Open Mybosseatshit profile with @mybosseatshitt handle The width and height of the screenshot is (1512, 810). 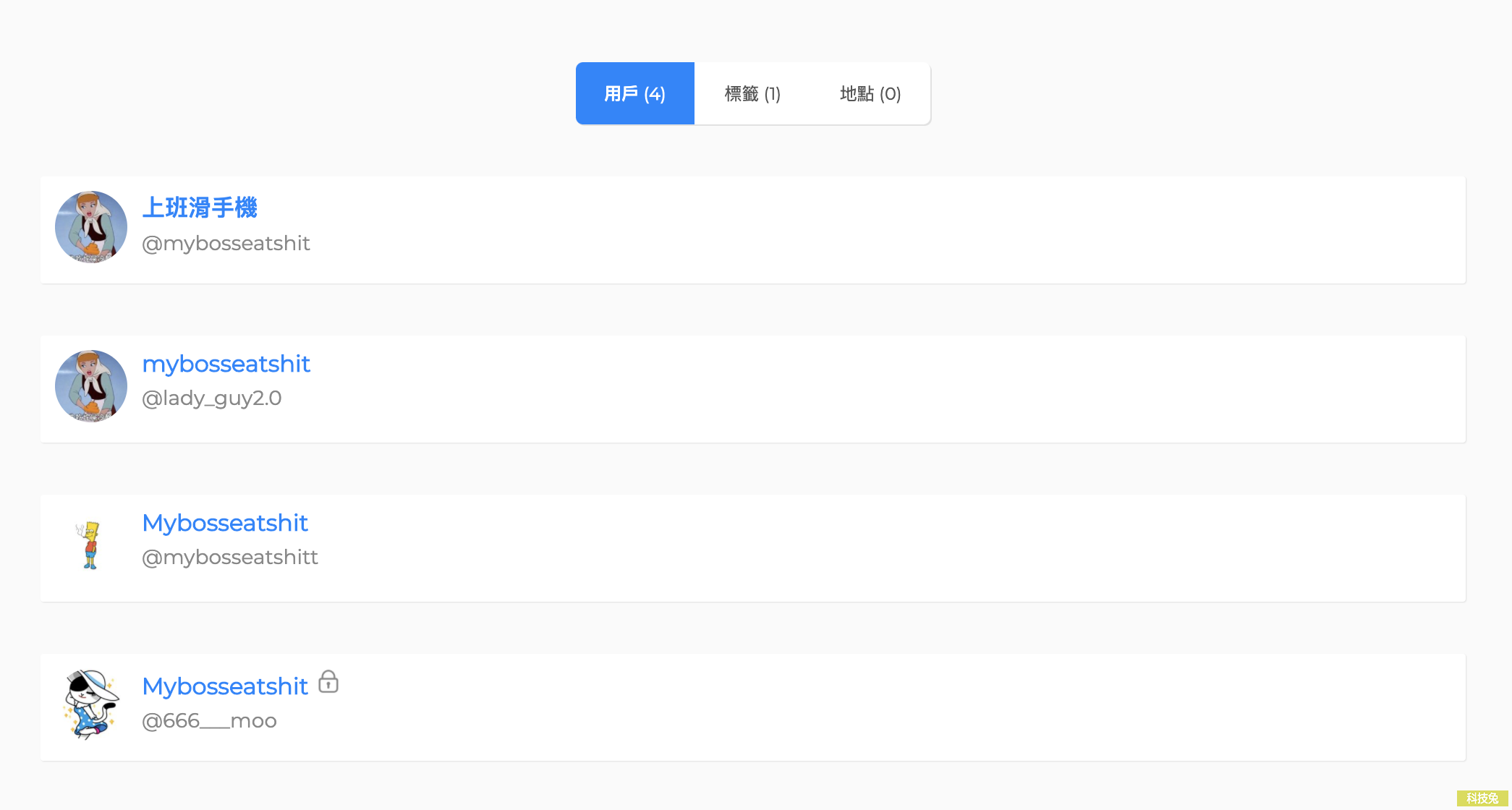pos(225,523)
